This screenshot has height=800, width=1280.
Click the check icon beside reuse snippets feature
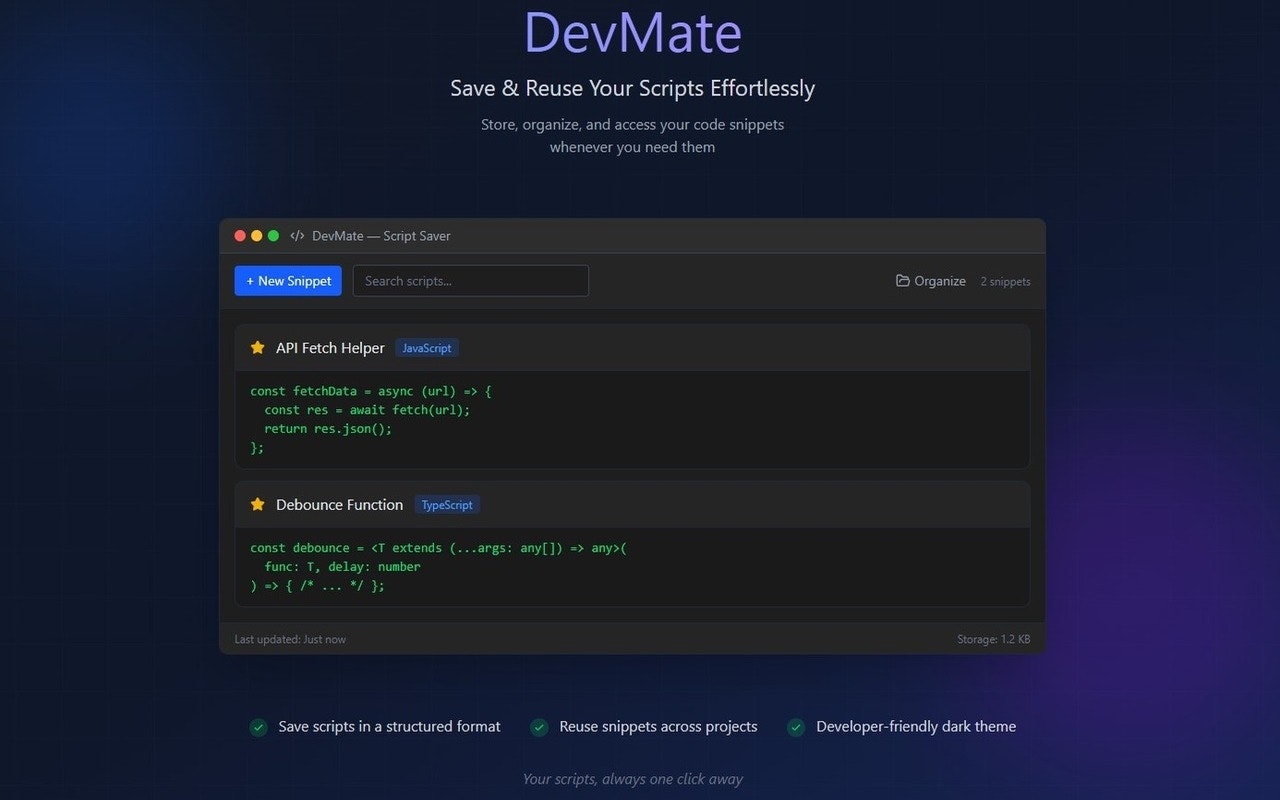(x=540, y=727)
